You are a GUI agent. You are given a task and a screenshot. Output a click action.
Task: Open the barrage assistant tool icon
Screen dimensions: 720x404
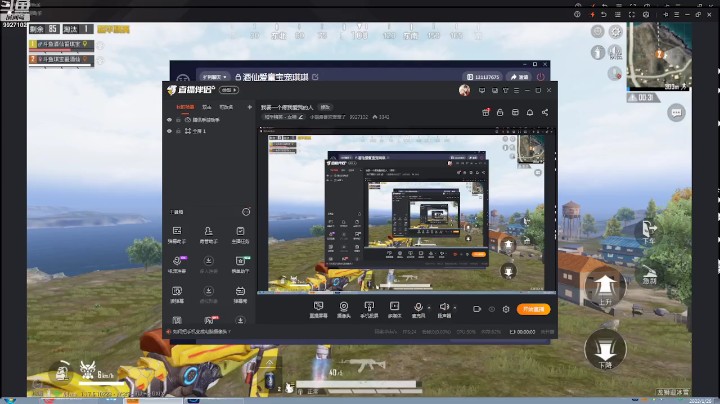(x=177, y=234)
